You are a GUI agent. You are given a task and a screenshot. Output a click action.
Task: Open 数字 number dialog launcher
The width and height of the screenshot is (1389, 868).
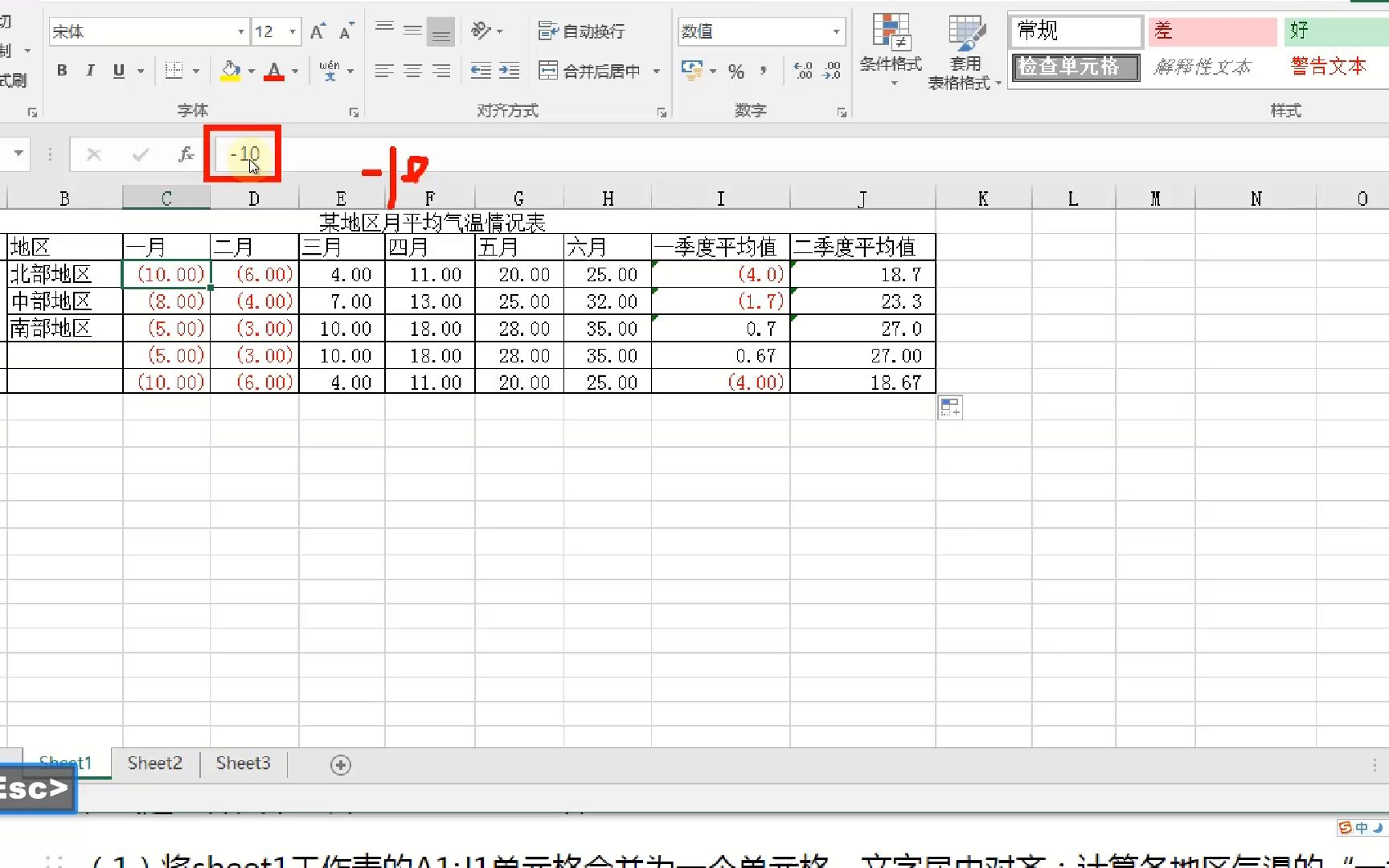tap(842, 113)
